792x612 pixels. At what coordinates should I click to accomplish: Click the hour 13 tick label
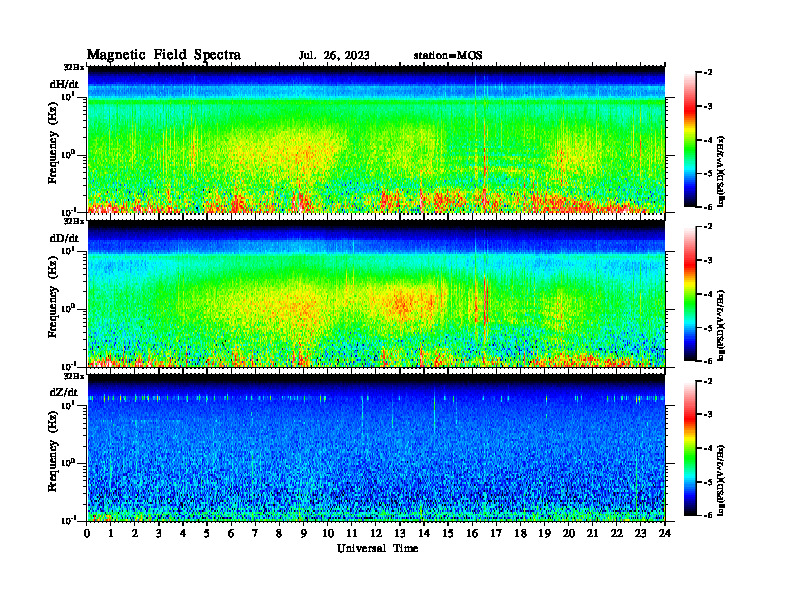[400, 533]
